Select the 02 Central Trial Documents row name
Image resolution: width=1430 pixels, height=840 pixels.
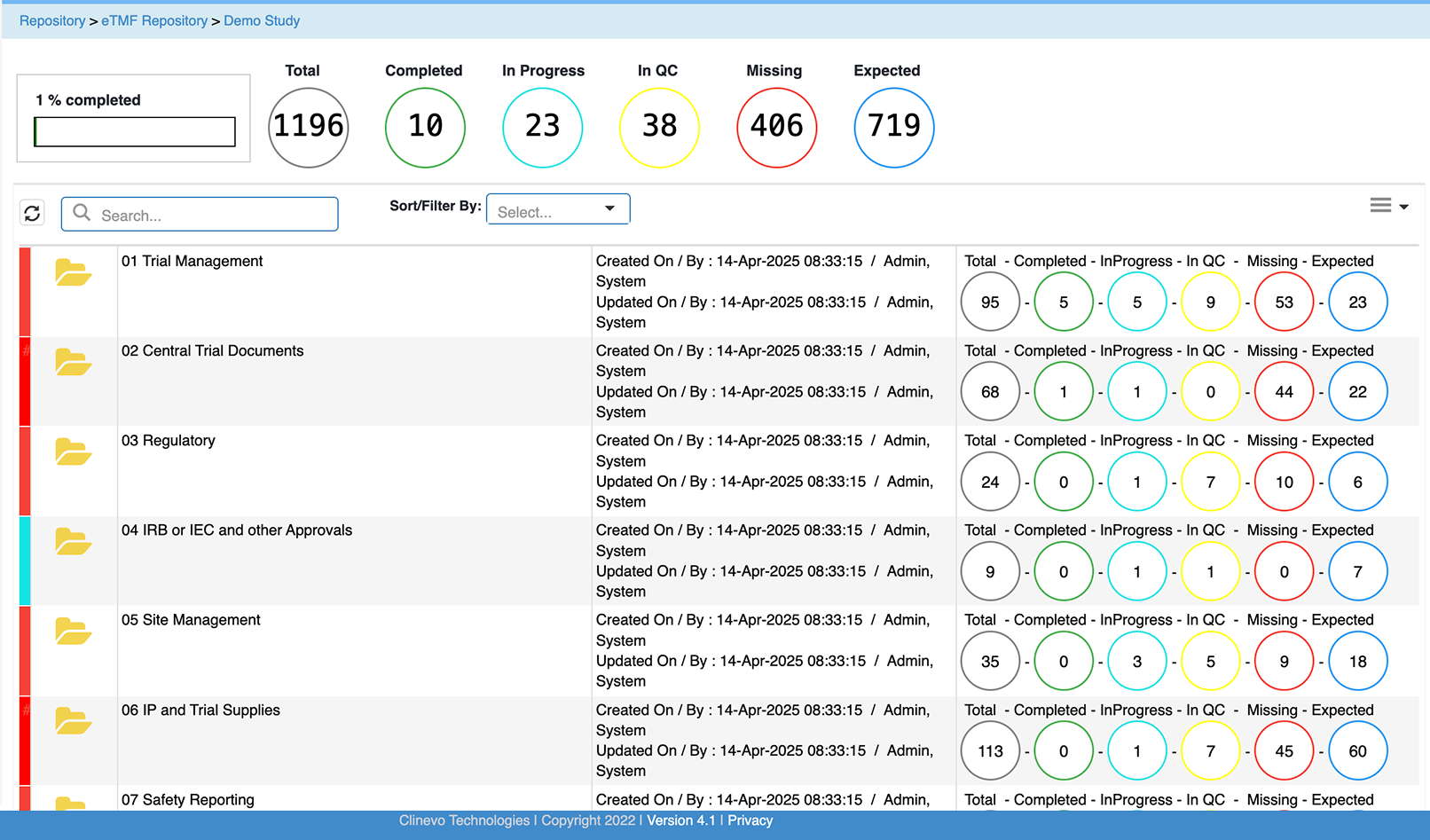212,350
